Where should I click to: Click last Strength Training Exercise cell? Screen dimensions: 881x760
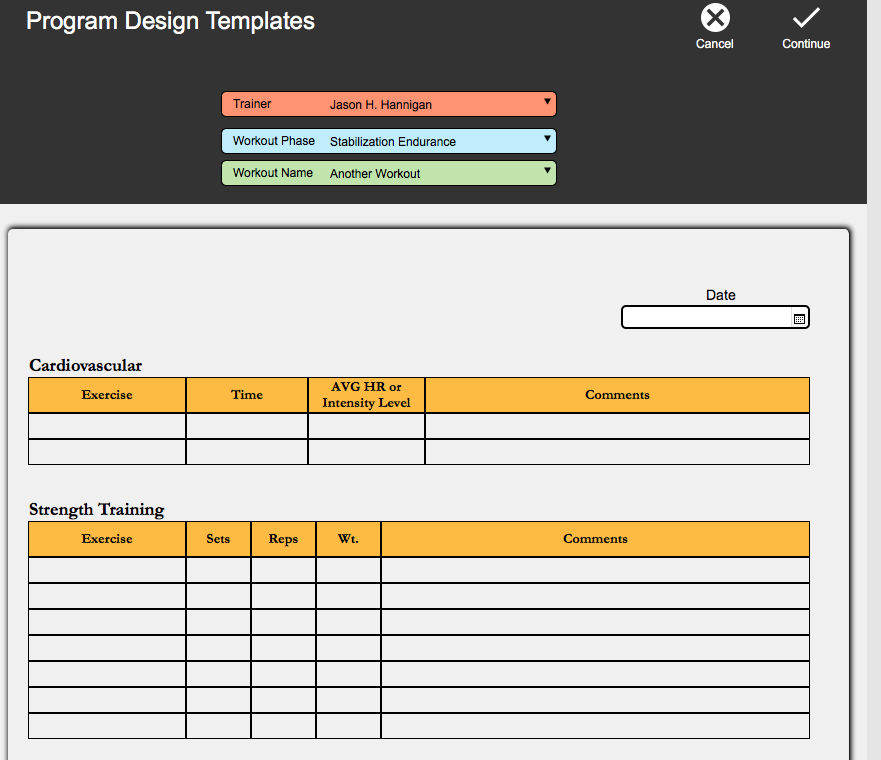point(107,726)
